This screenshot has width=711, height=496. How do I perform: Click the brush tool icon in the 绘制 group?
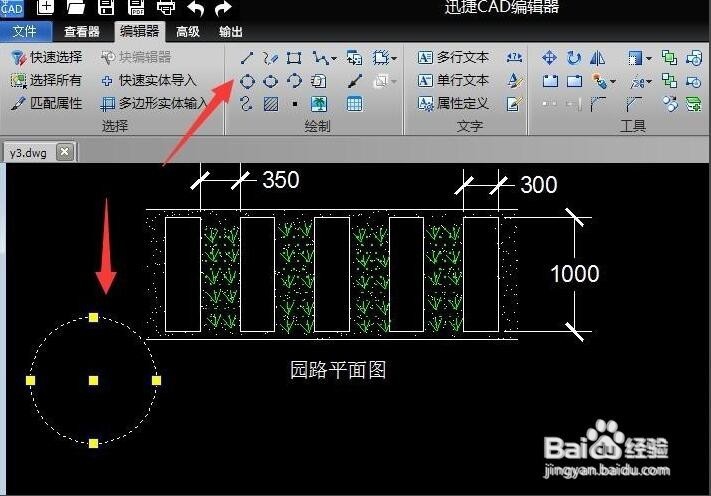(x=355, y=81)
